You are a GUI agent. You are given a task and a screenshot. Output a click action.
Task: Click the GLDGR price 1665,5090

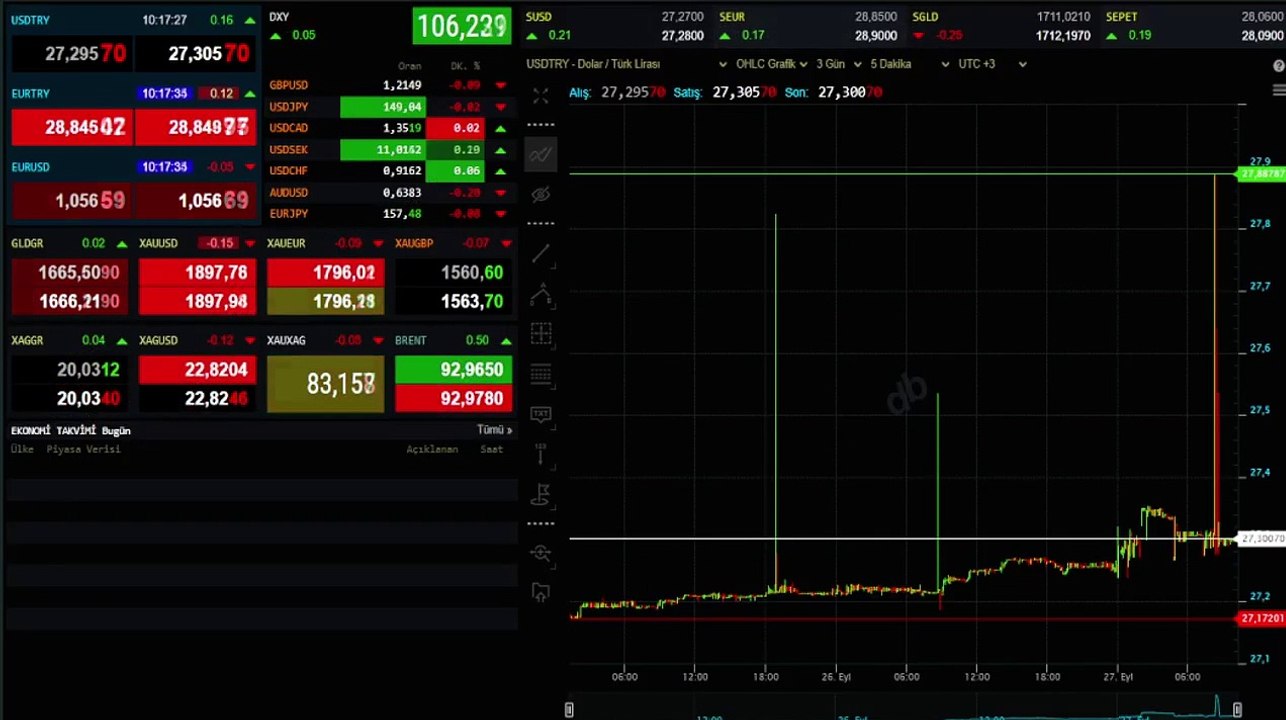[x=70, y=273]
